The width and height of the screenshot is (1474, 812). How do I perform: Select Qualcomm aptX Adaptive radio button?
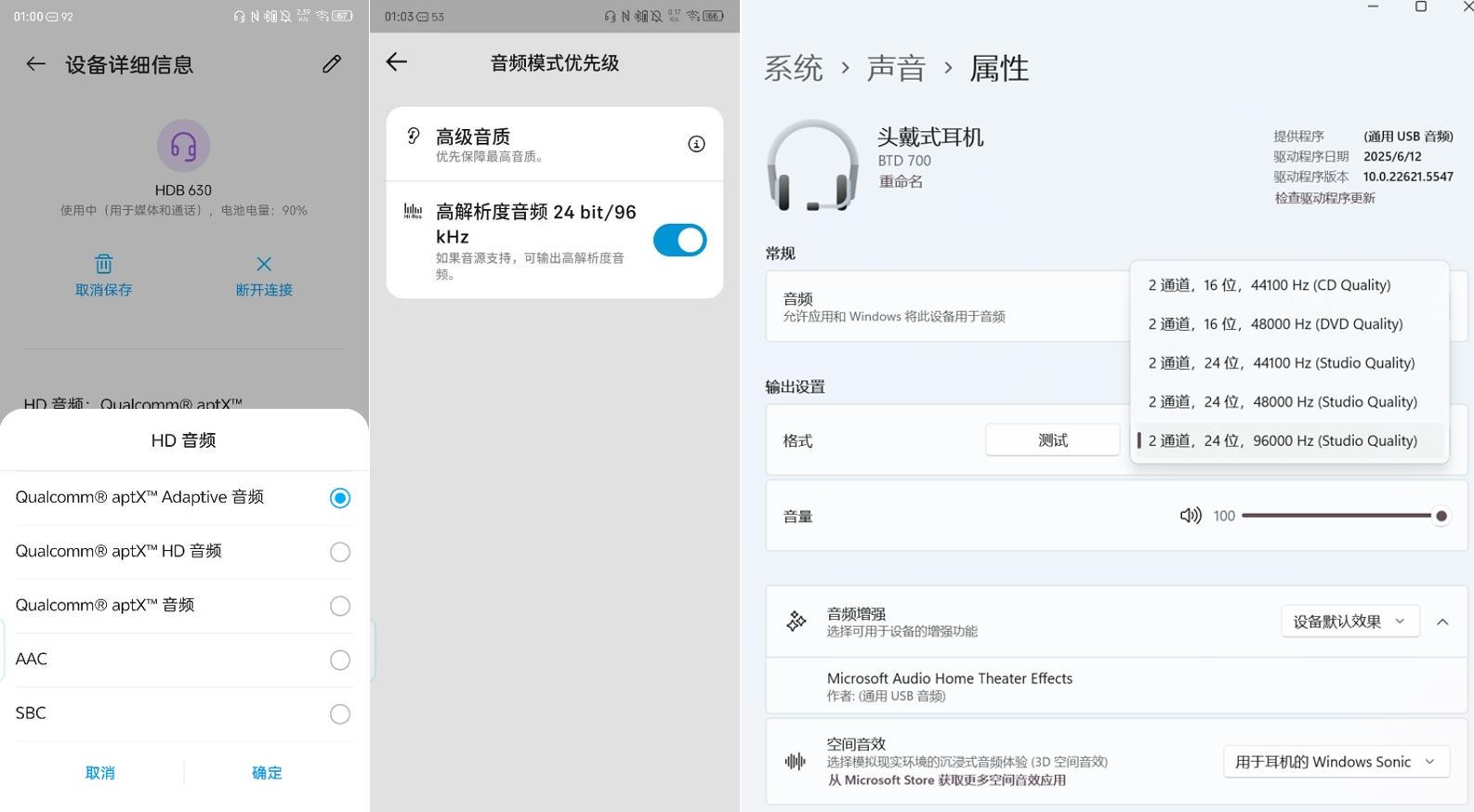point(340,498)
